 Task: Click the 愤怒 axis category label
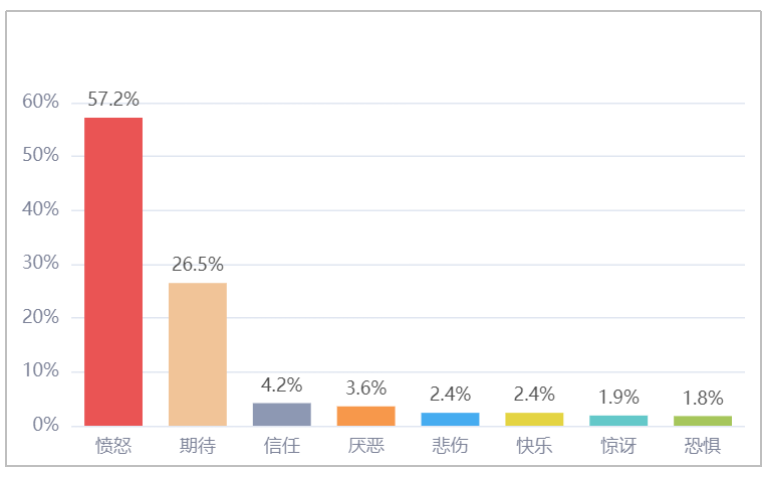114,446
